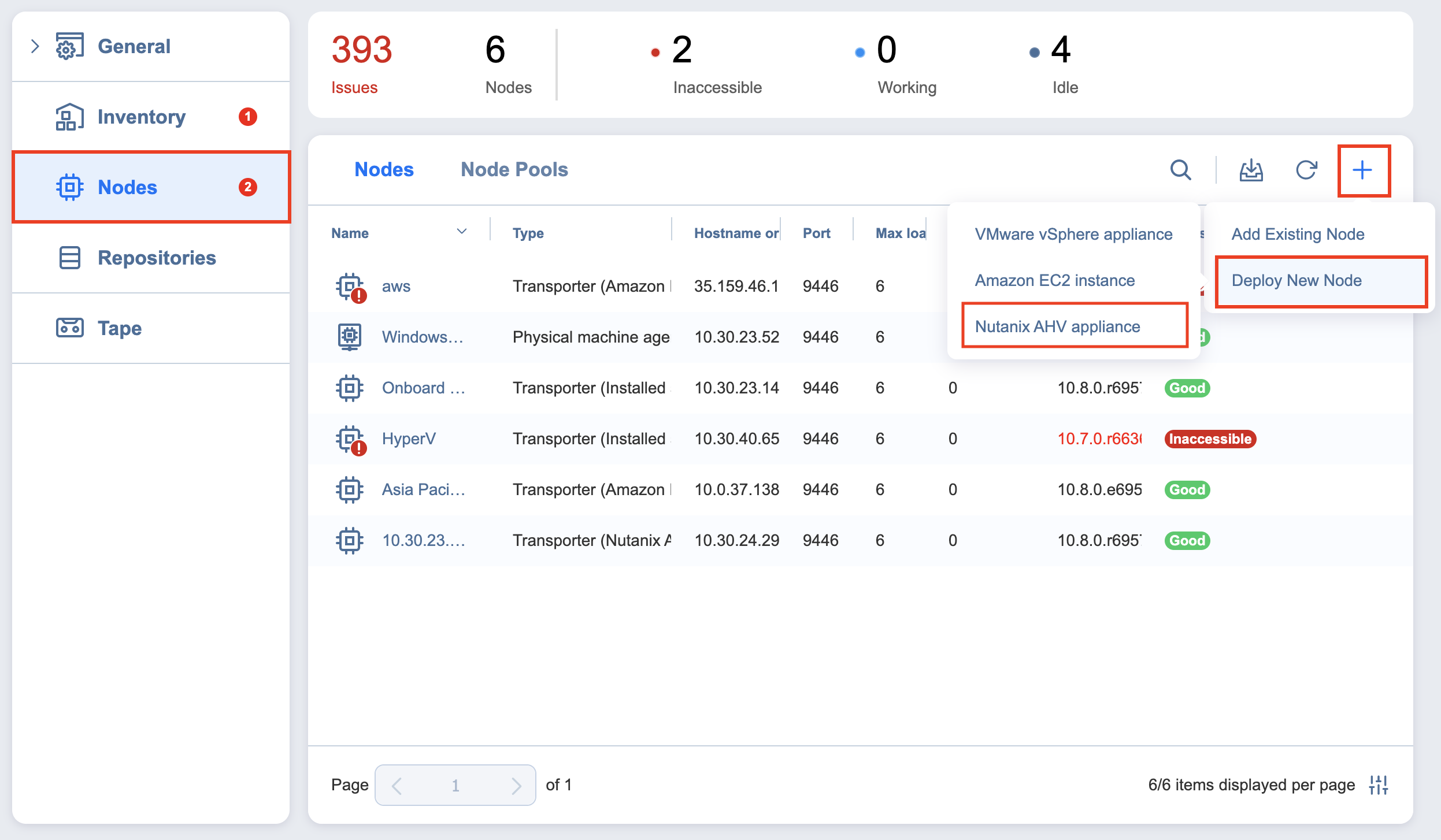This screenshot has width=1441, height=840.
Task: Click the Windows physical machine icon
Action: click(350, 337)
